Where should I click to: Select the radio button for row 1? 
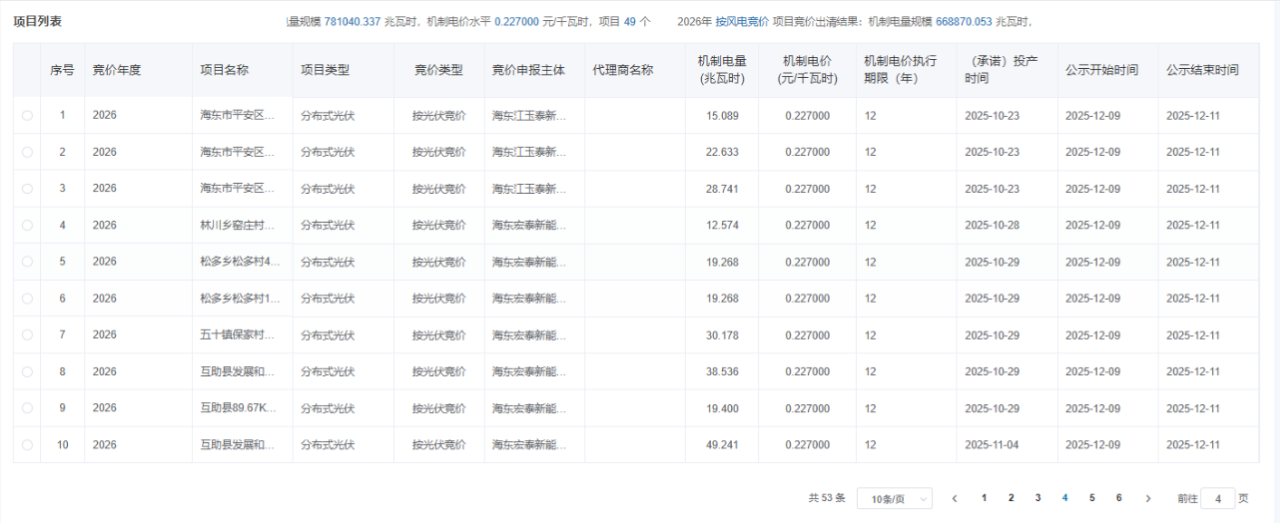(x=27, y=116)
